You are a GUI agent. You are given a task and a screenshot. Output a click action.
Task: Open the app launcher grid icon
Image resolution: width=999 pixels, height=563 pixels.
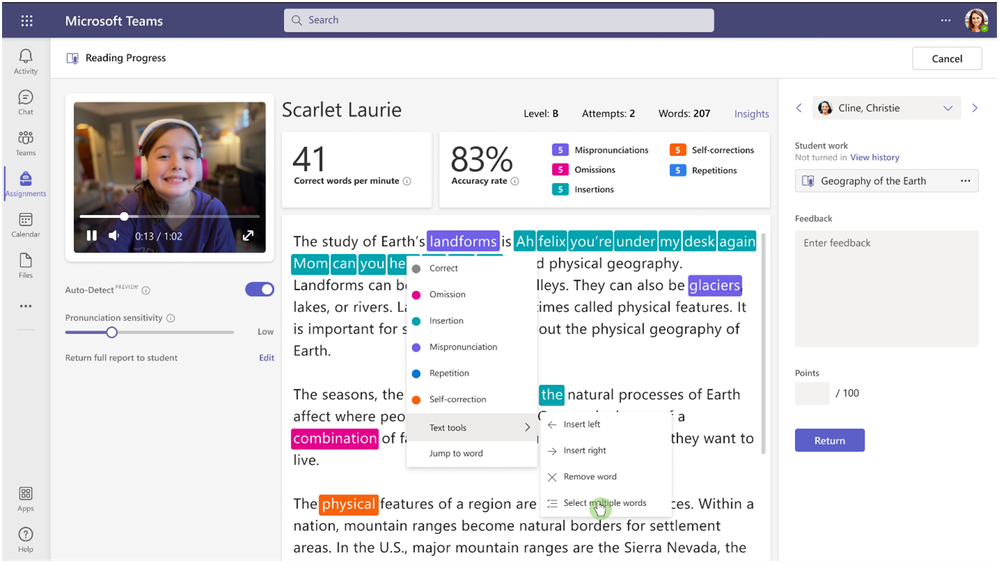pos(27,21)
